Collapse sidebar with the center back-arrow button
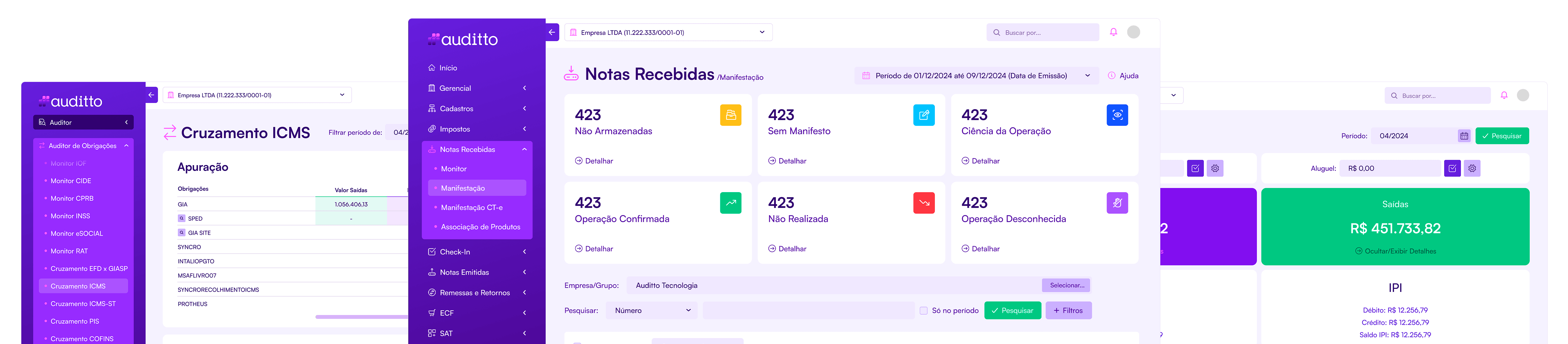 pos(552,32)
